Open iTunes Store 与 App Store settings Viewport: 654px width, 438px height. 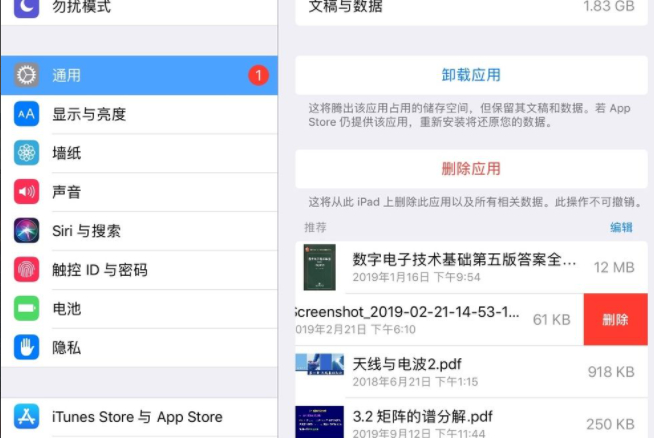[x=139, y=417]
